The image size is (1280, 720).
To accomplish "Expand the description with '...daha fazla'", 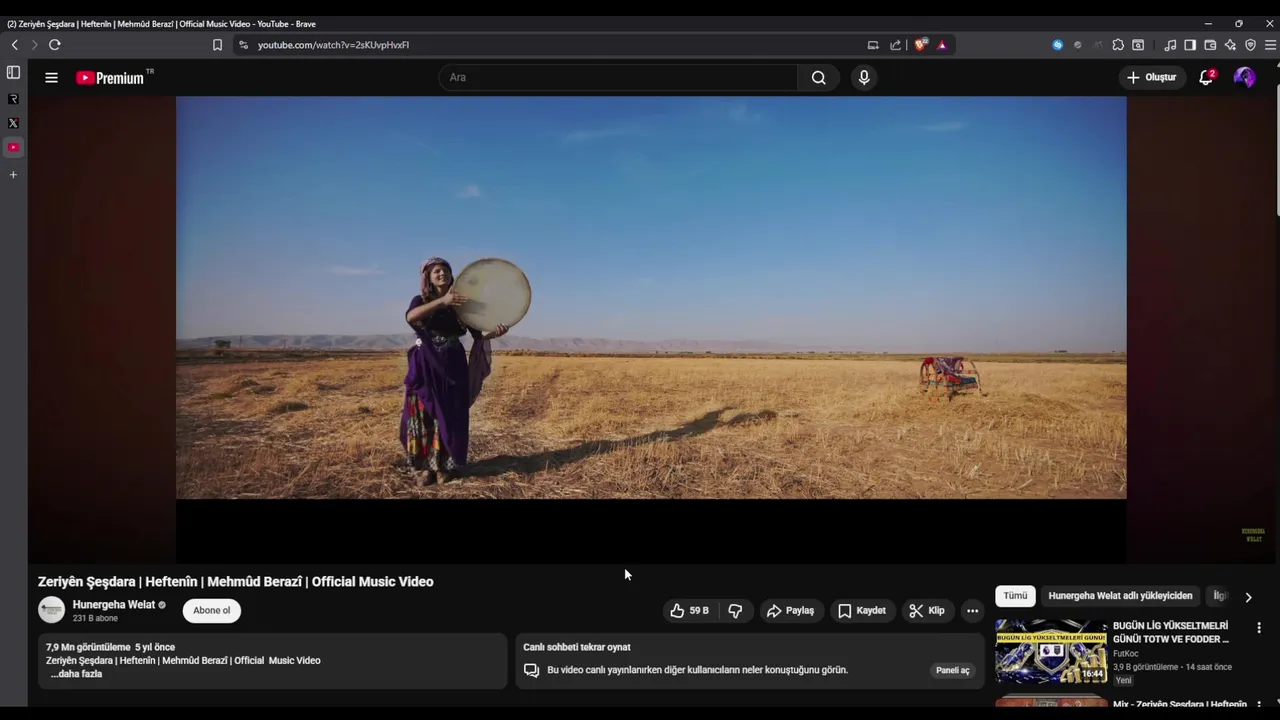I will (76, 674).
